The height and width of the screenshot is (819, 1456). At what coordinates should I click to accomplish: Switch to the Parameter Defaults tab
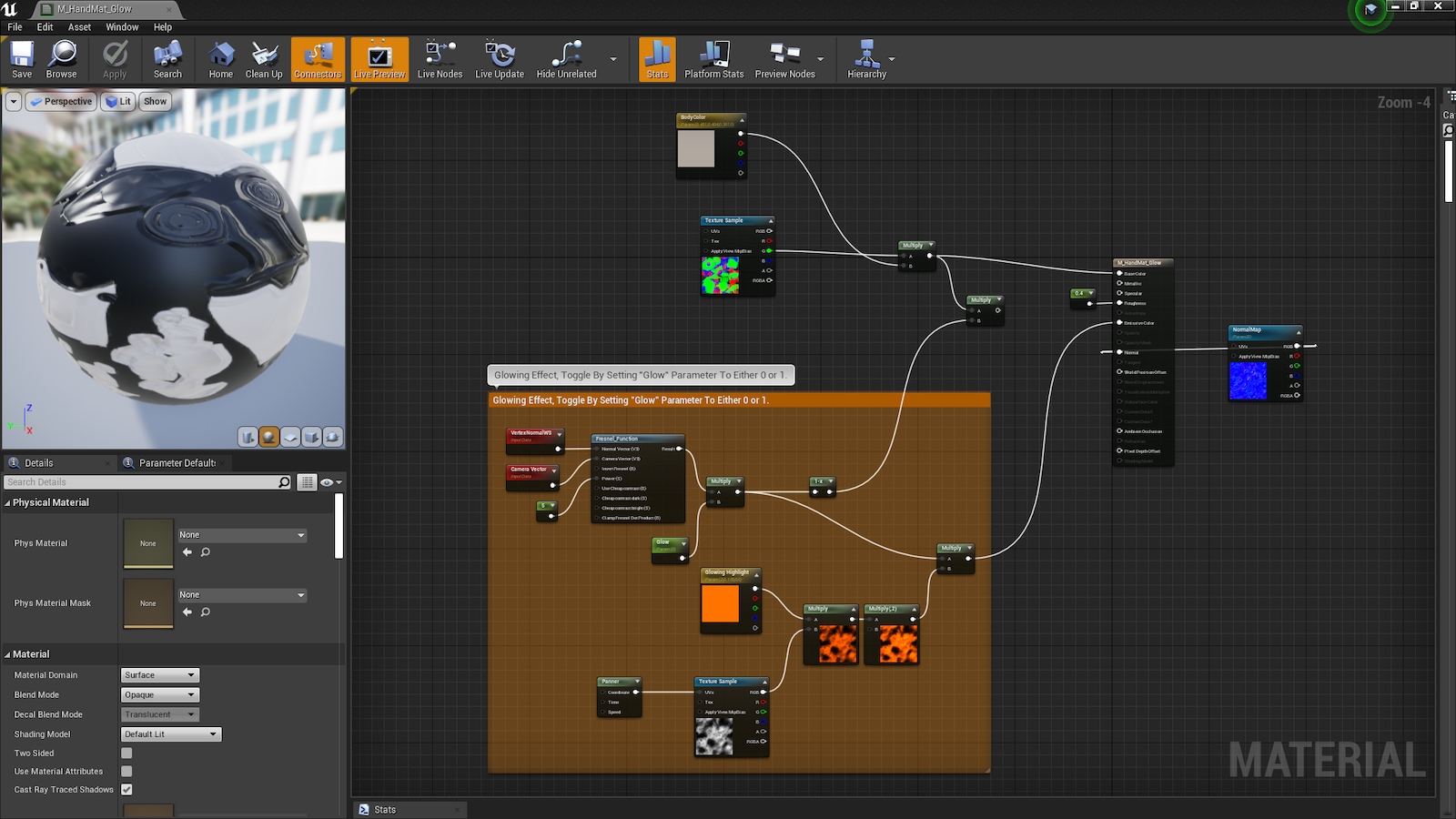click(x=173, y=462)
